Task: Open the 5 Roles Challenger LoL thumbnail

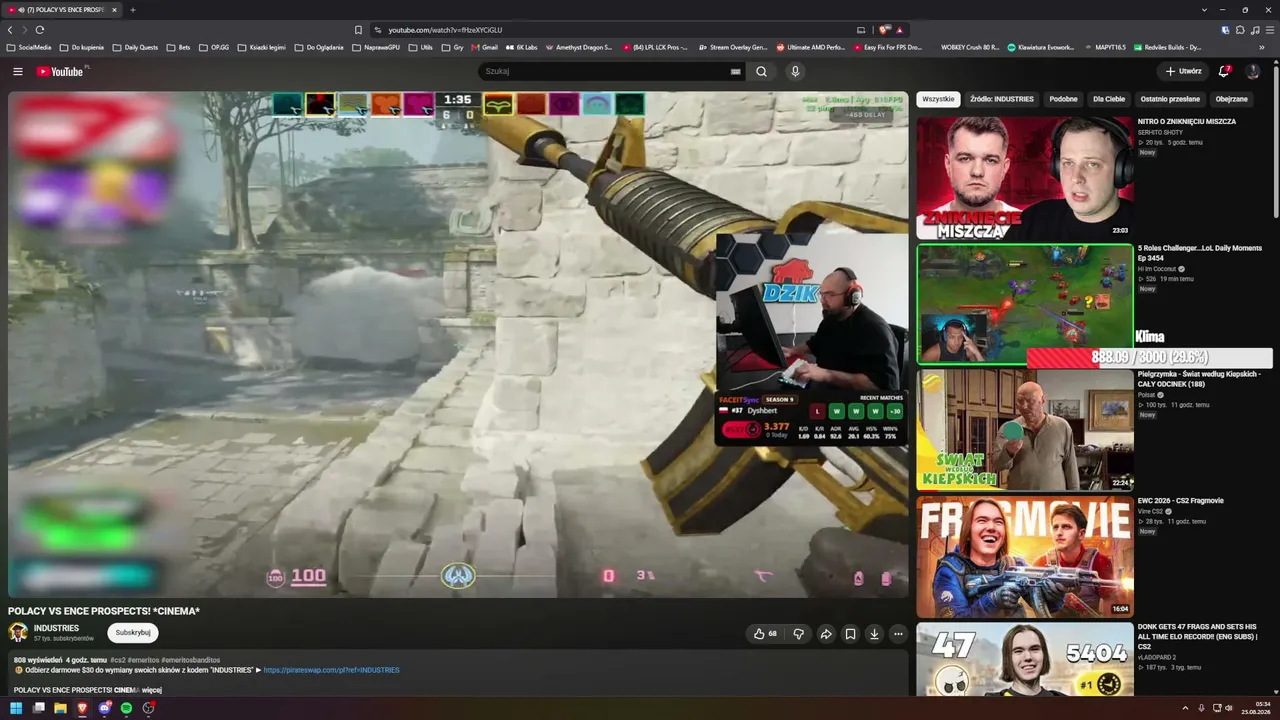Action: 1025,305
